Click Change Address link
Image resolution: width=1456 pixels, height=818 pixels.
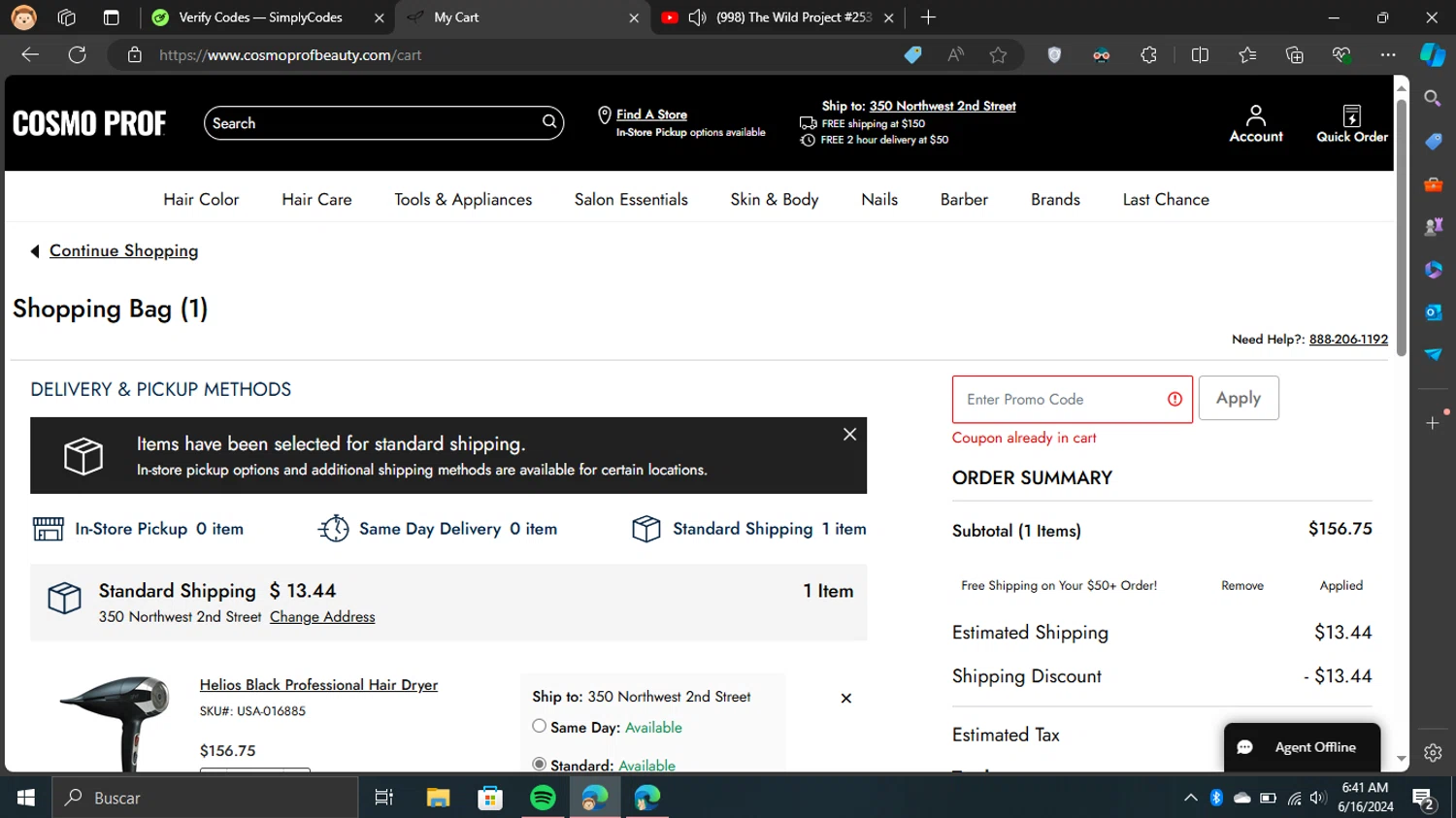click(322, 616)
